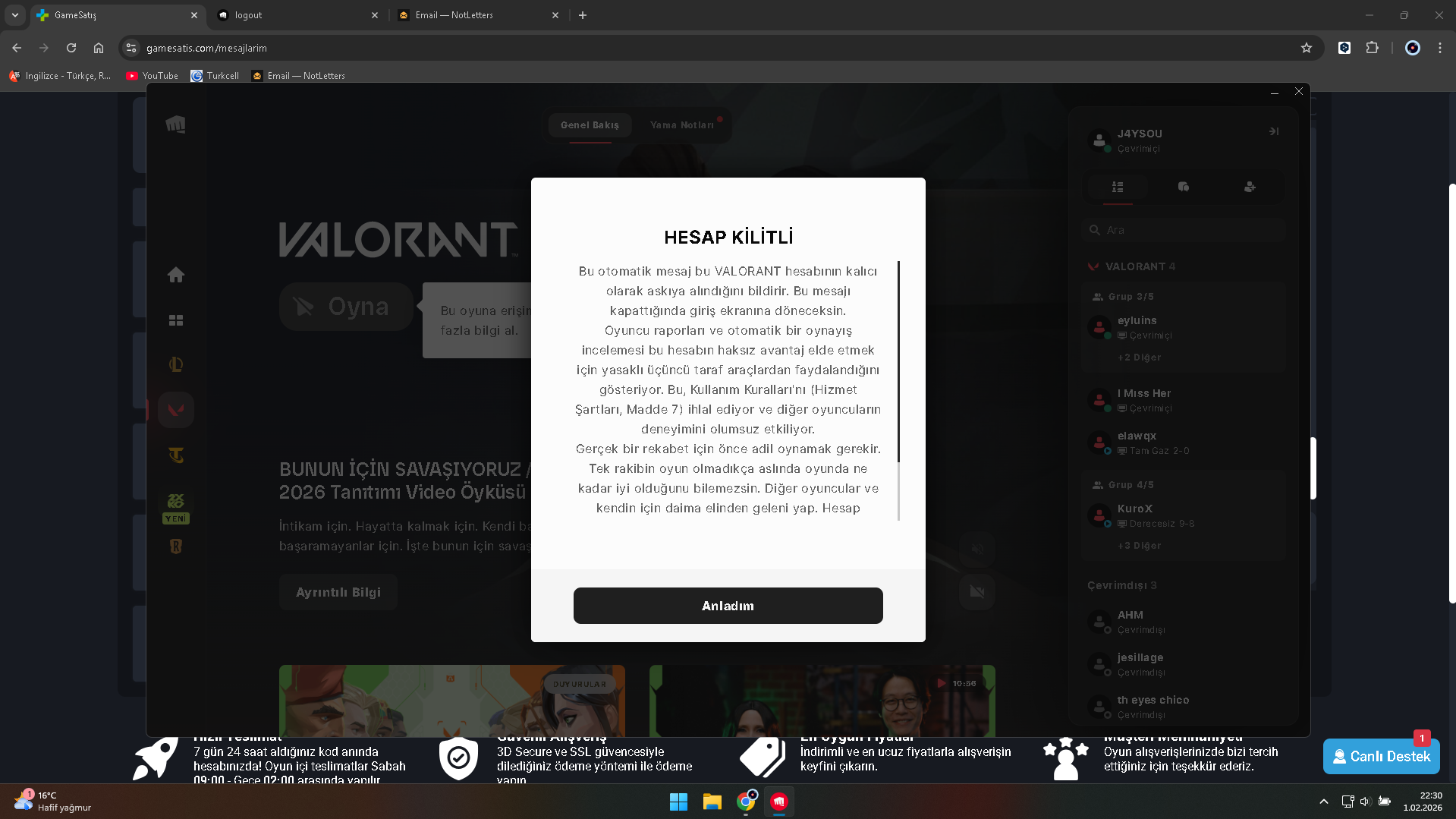Viewport: 1456px width, 819px height.
Task: Open the games library grid icon
Action: (176, 320)
